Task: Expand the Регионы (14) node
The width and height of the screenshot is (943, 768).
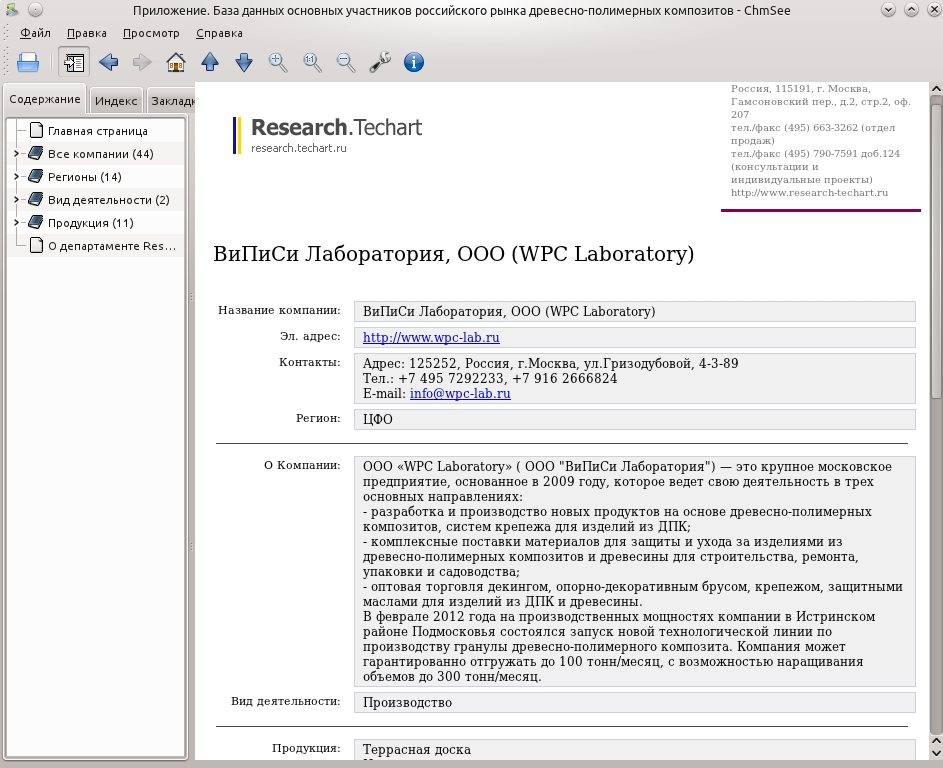Action: [16, 177]
